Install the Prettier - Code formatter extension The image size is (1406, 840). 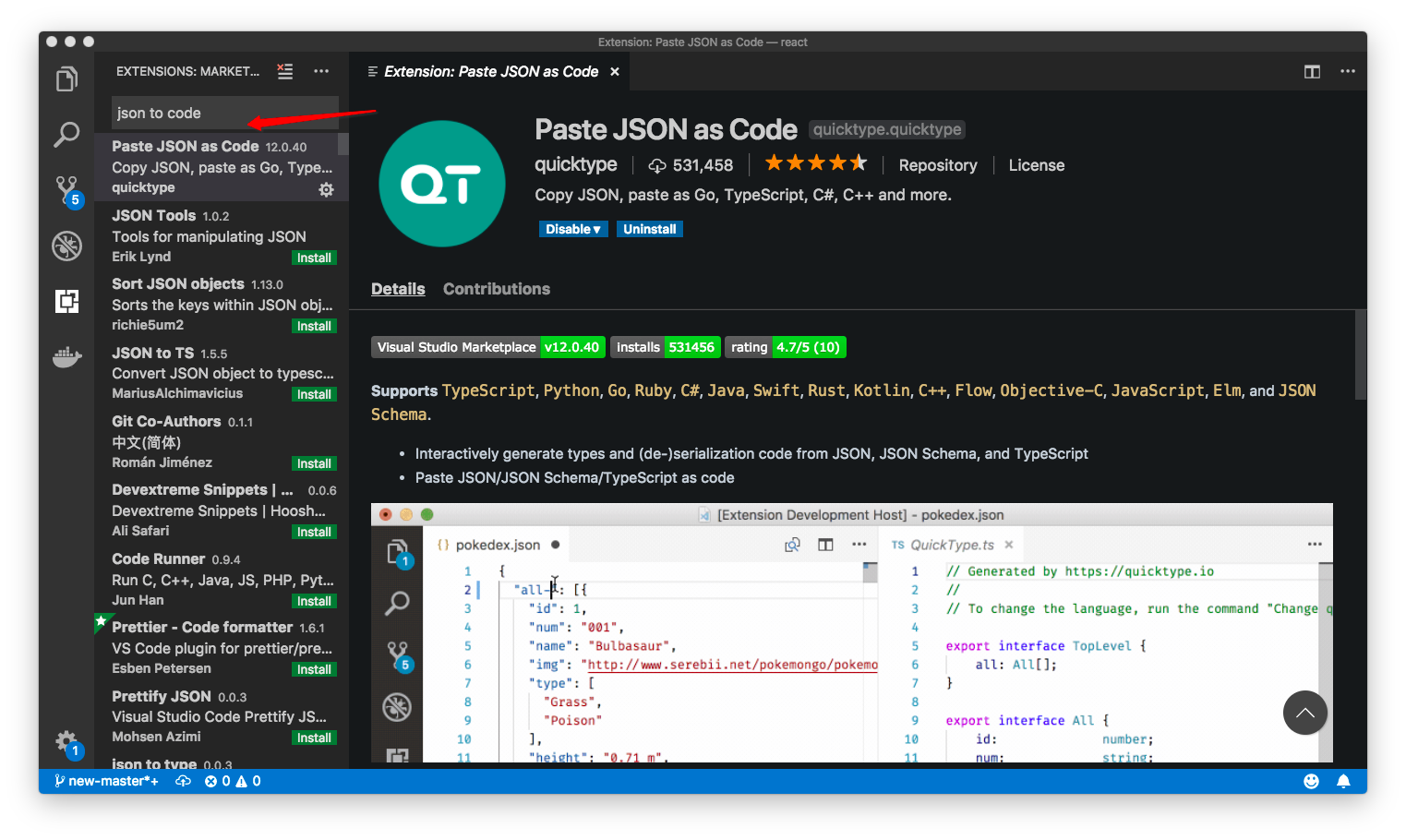tap(314, 669)
